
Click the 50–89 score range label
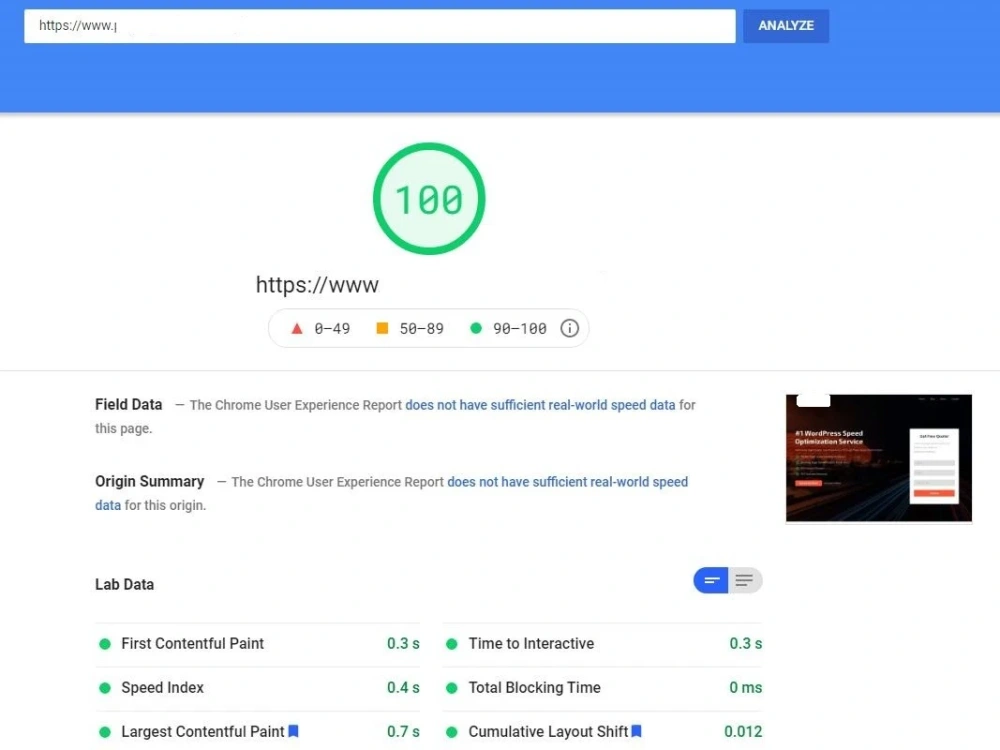(x=422, y=328)
